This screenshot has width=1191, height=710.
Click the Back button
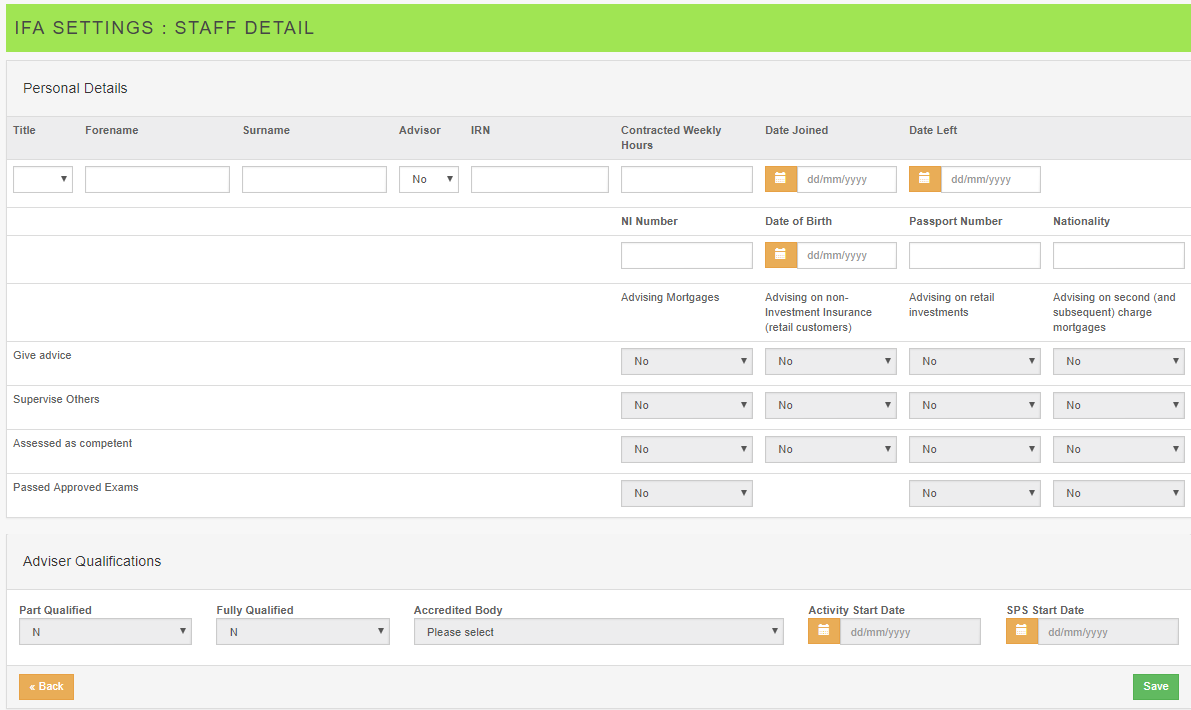coord(46,686)
